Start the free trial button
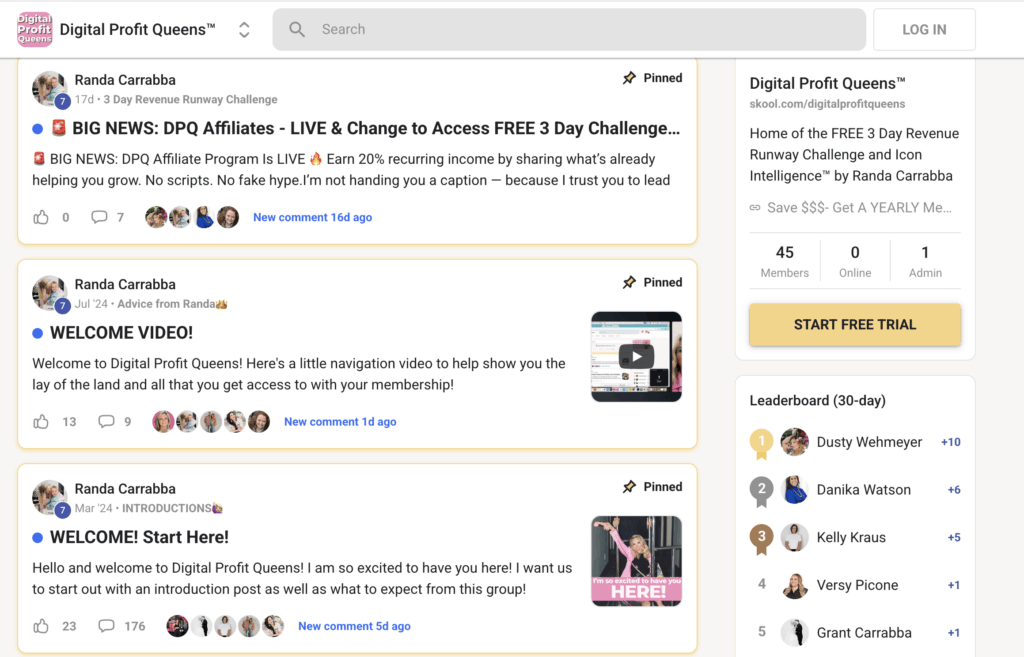This screenshot has width=1024, height=657. [855, 325]
